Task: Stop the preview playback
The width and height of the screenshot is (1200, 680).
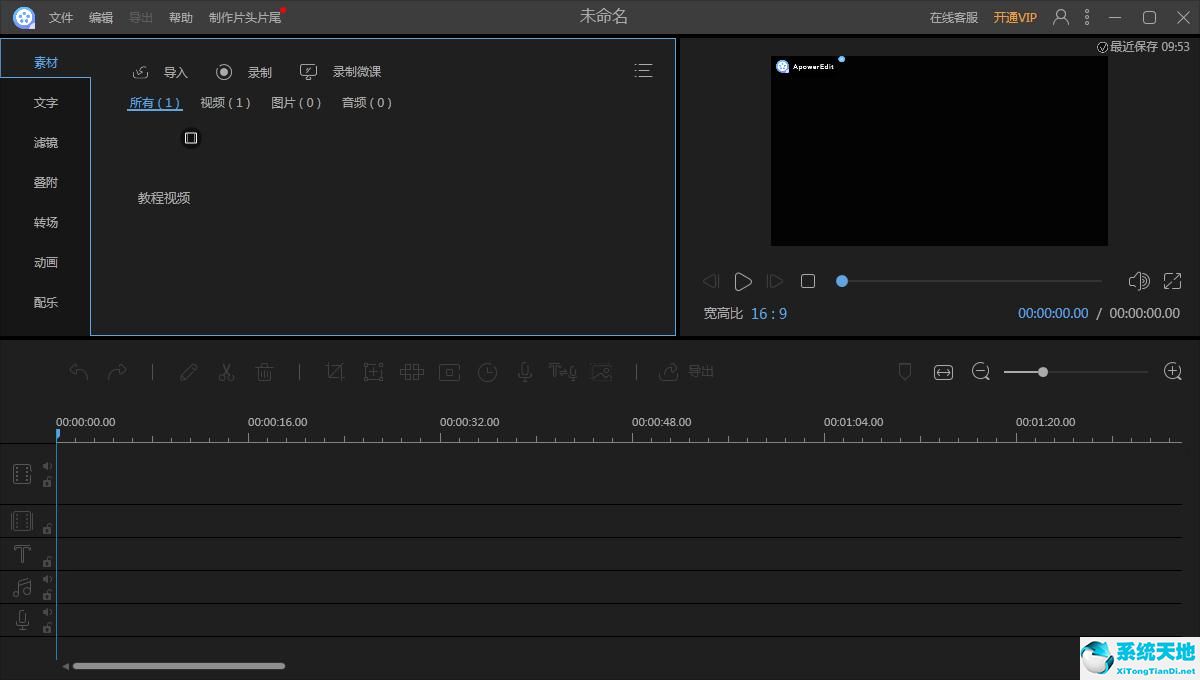Action: (x=808, y=282)
